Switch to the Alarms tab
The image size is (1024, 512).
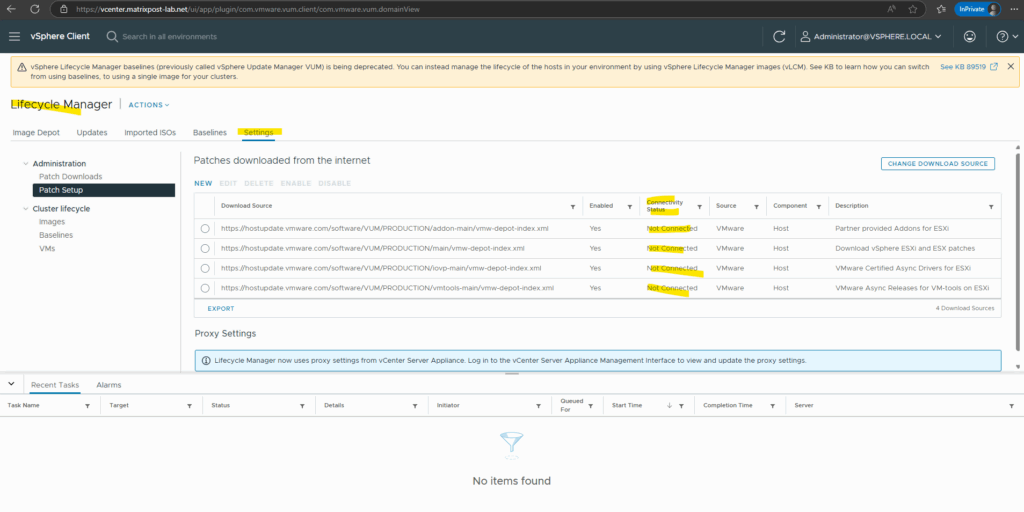(108, 385)
